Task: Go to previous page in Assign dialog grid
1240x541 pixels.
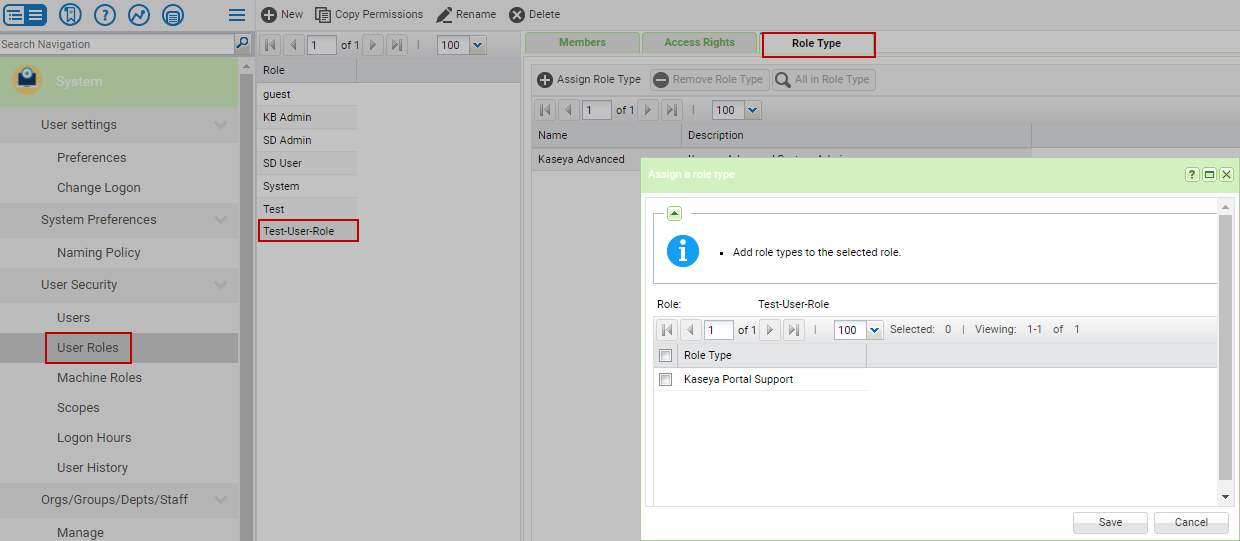Action: 691,330
